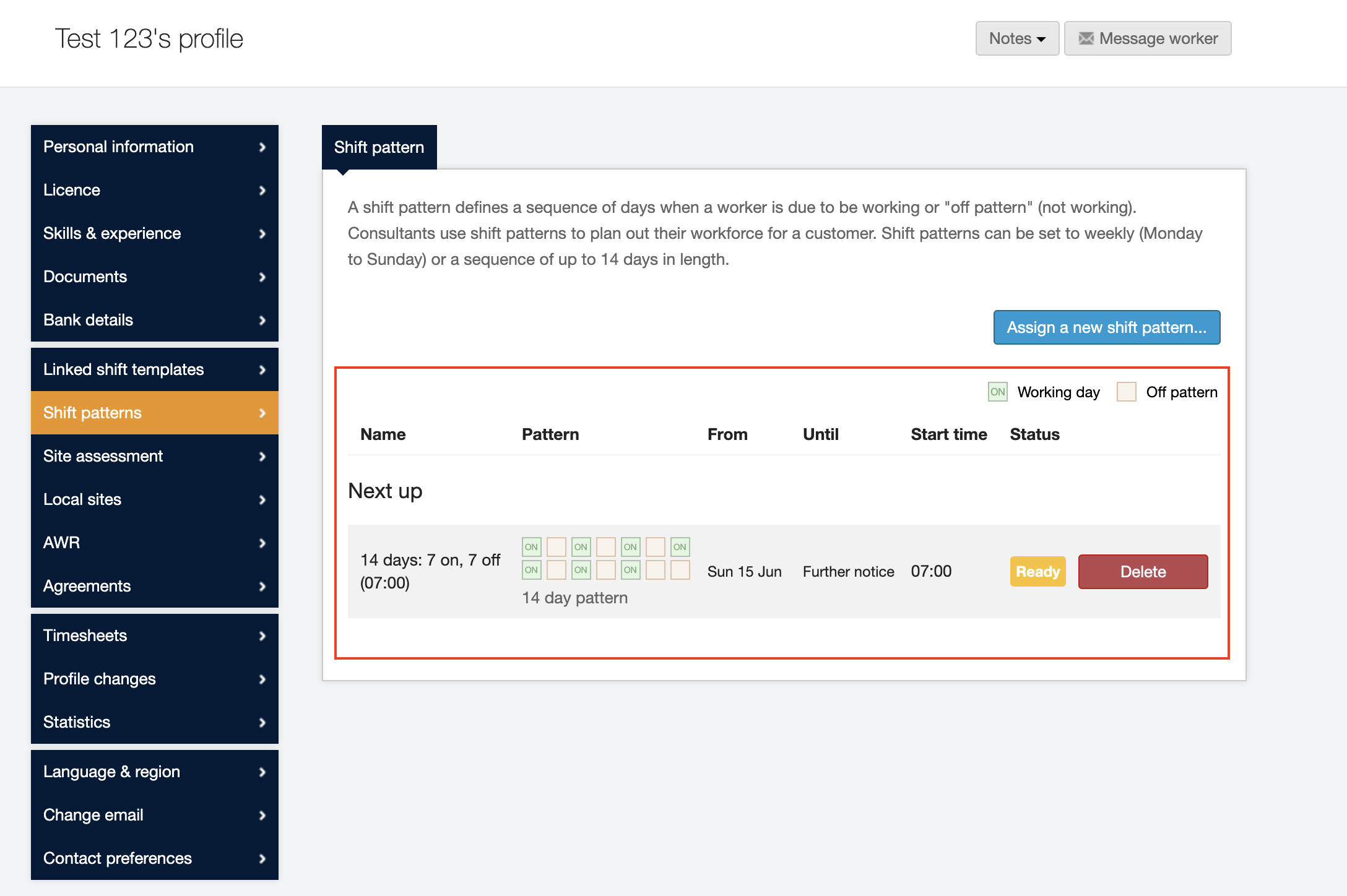Click the yellow Ready status badge

coord(1037,572)
